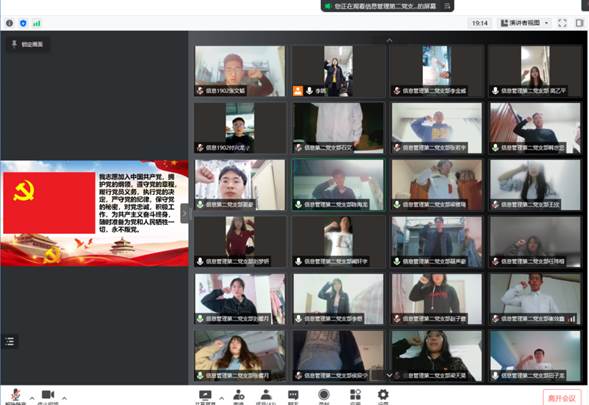Click the orange avatar icon in video tile
The height and width of the screenshot is (405, 589).
point(298,91)
